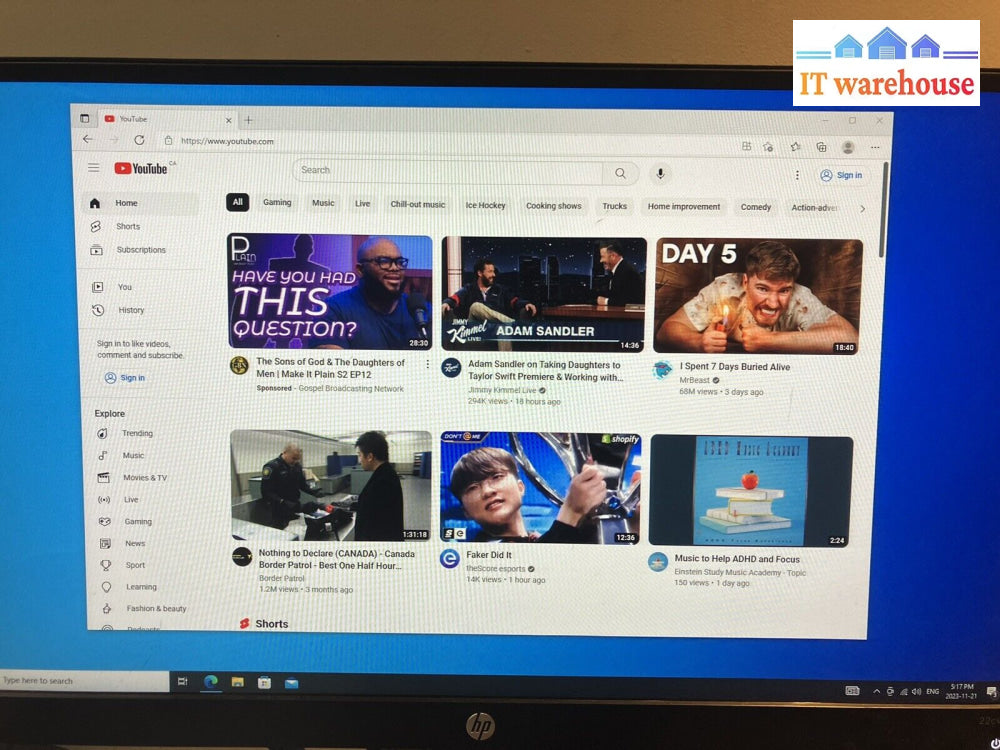
Task: Select the Gaming filter chip
Action: pos(277,203)
